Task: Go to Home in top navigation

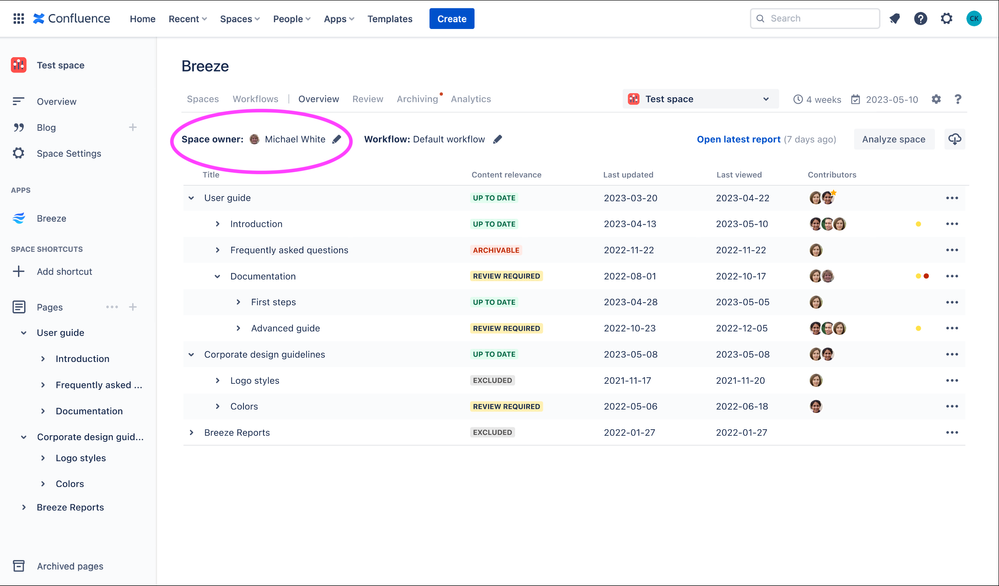Action: tap(143, 19)
